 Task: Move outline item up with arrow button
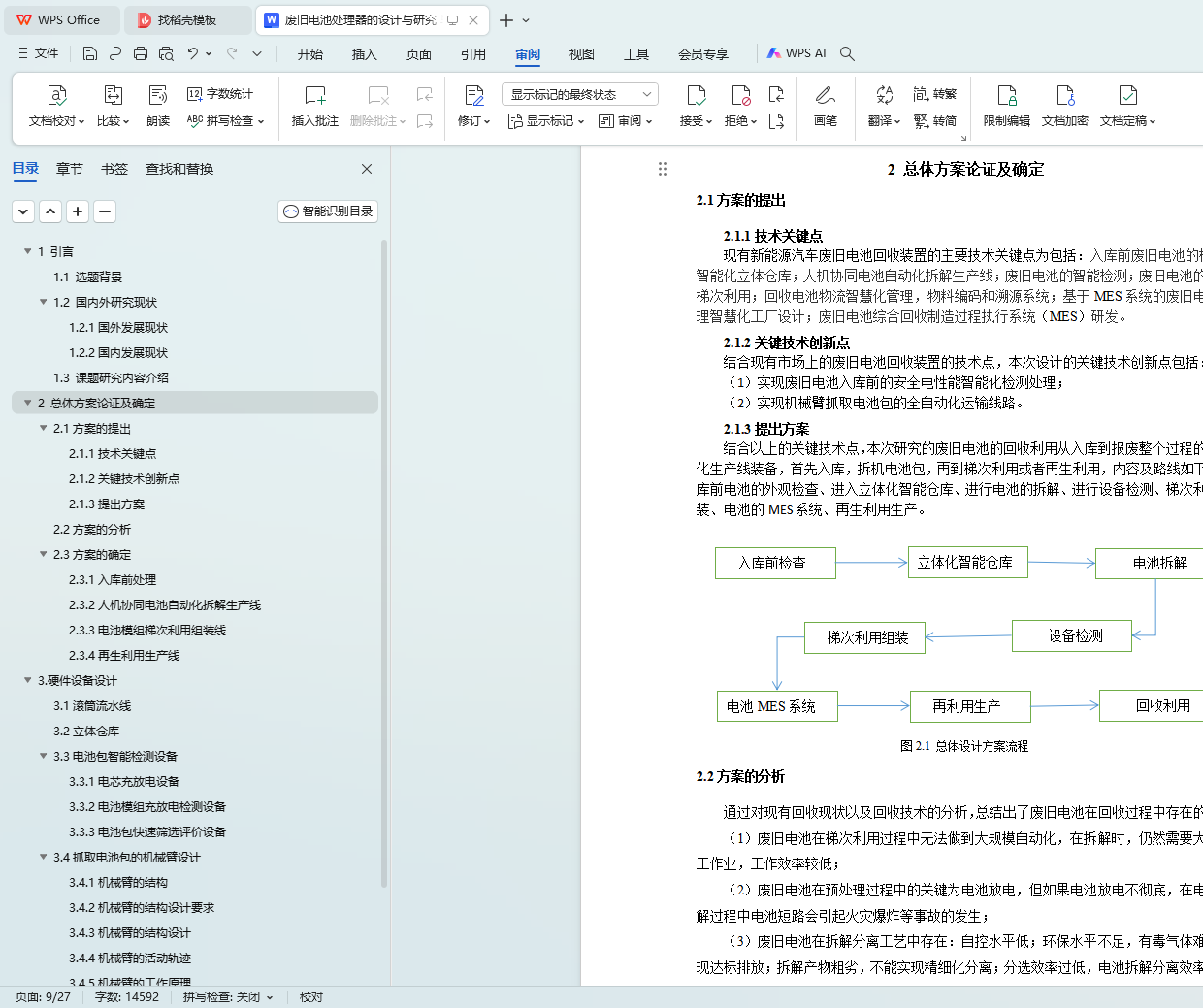[51, 211]
